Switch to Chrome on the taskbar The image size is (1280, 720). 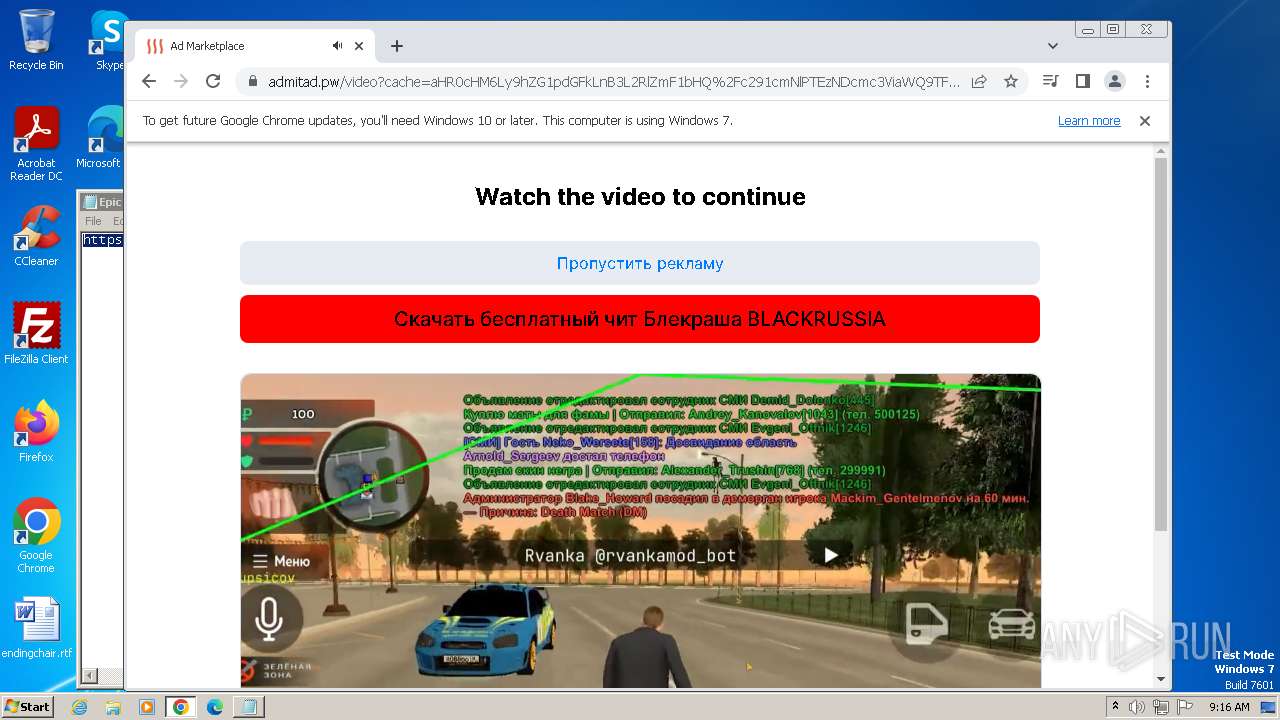click(181, 707)
